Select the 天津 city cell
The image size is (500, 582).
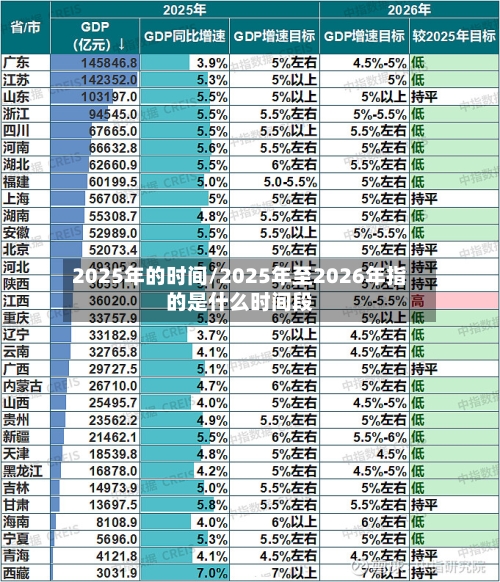(x=25, y=454)
